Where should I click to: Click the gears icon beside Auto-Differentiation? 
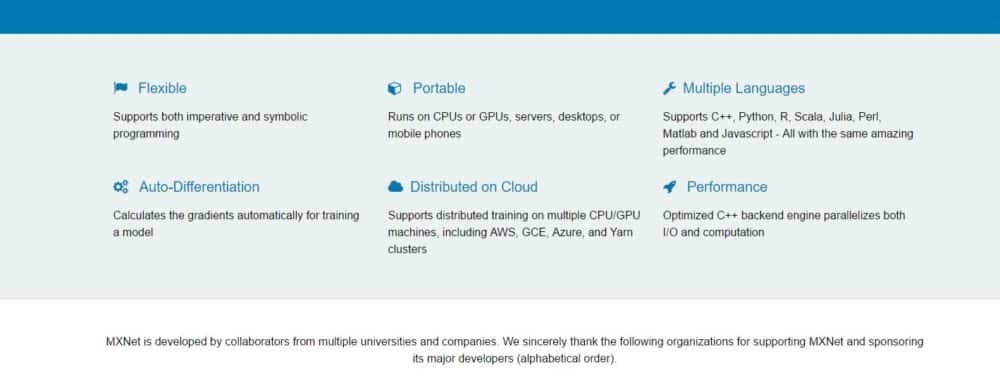tap(121, 187)
